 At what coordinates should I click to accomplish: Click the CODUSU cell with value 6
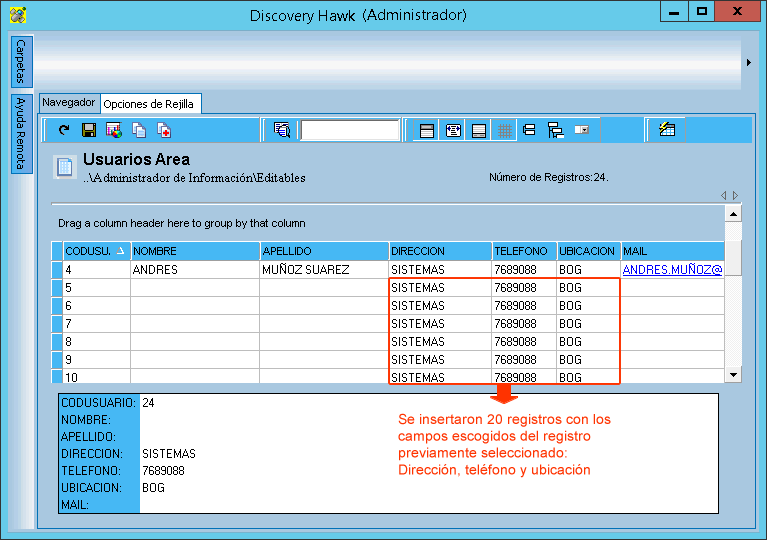97,306
